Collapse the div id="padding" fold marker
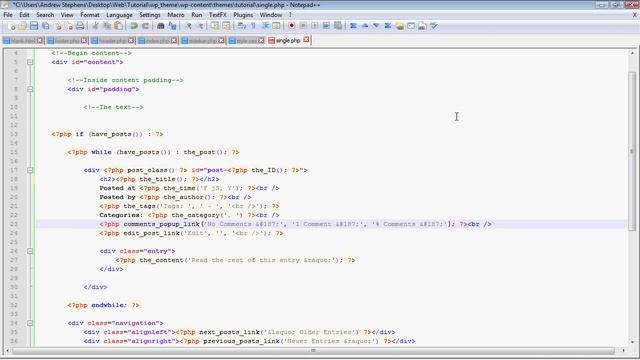640x360 pixels. point(30,89)
